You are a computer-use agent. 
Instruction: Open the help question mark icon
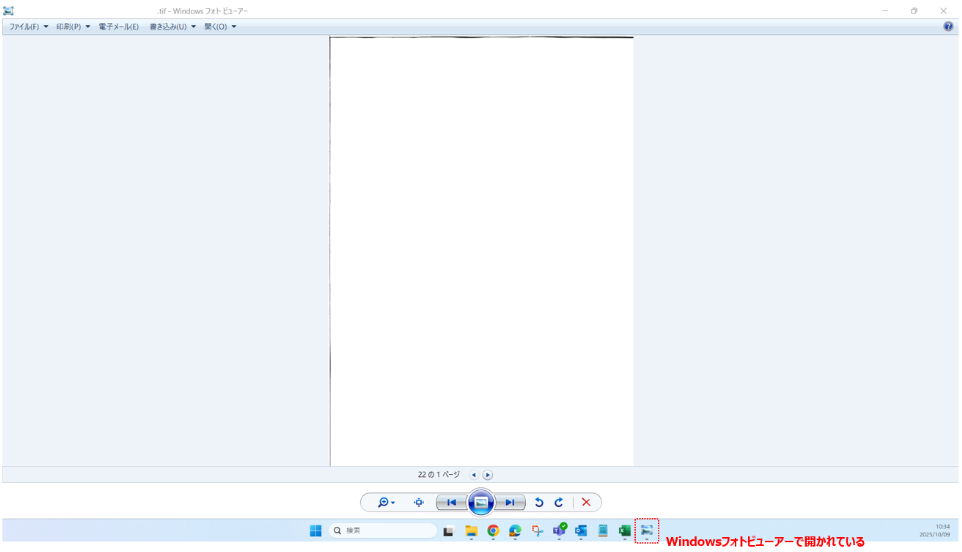[948, 27]
